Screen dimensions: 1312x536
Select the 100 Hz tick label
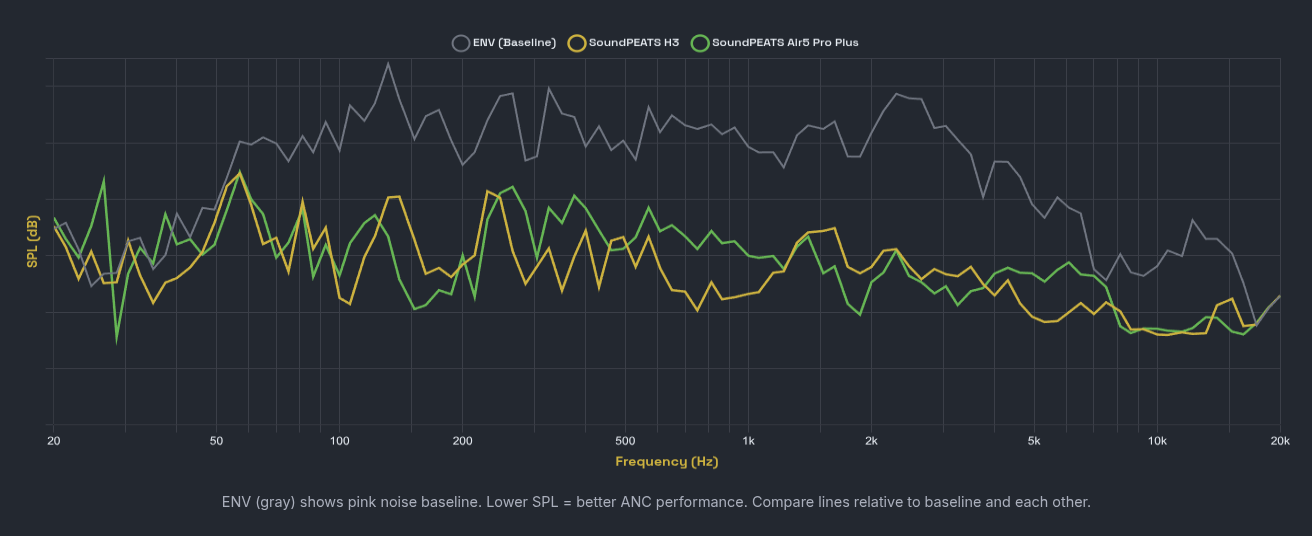click(x=339, y=440)
